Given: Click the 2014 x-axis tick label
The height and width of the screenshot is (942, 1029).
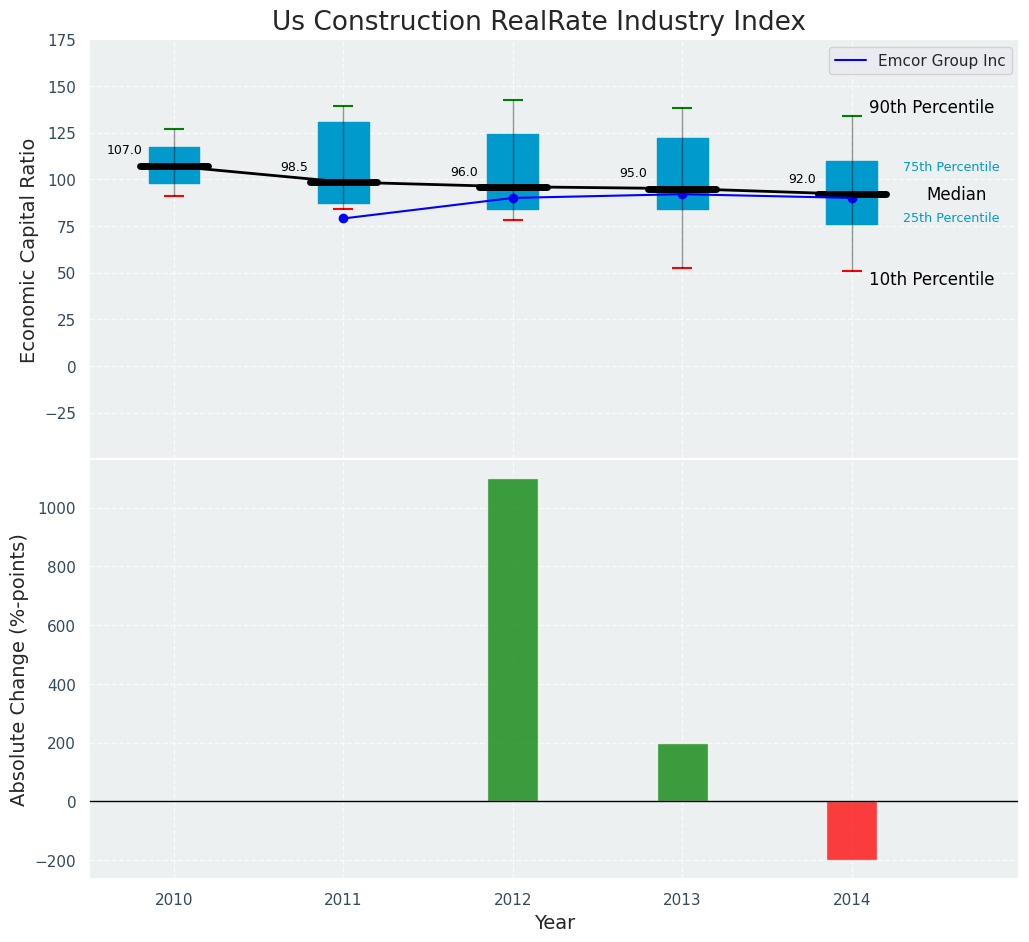Looking at the screenshot, I should (852, 900).
